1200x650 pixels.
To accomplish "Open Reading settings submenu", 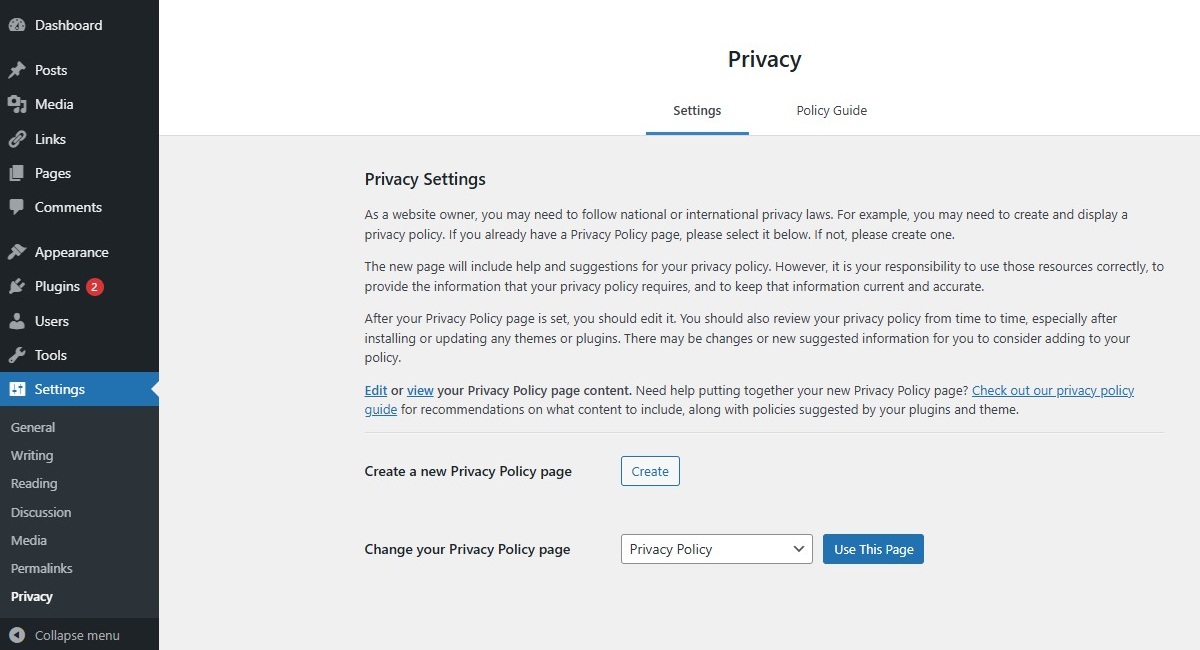I will click(x=34, y=483).
